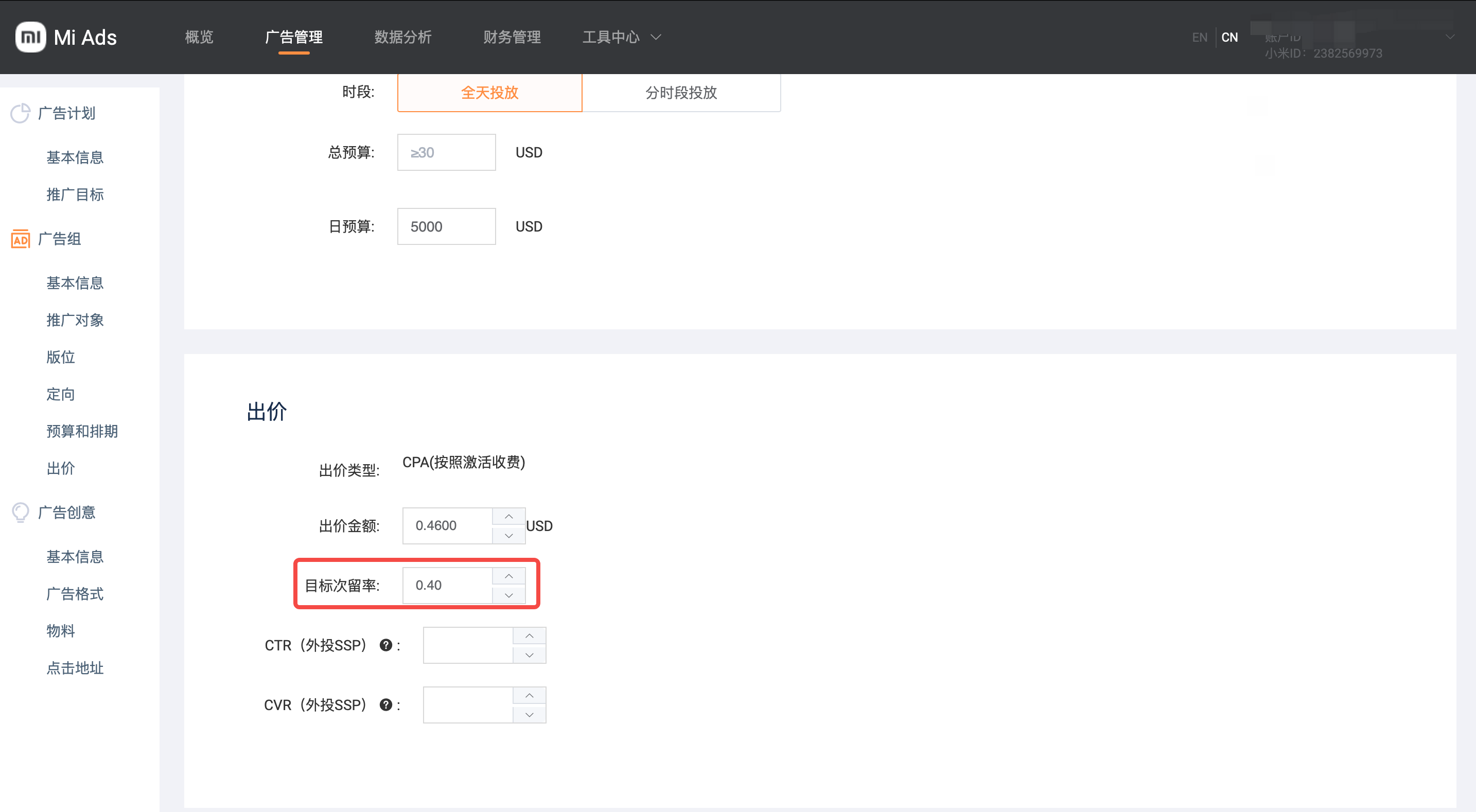Decrease the CVR value with the down arrow

(529, 715)
